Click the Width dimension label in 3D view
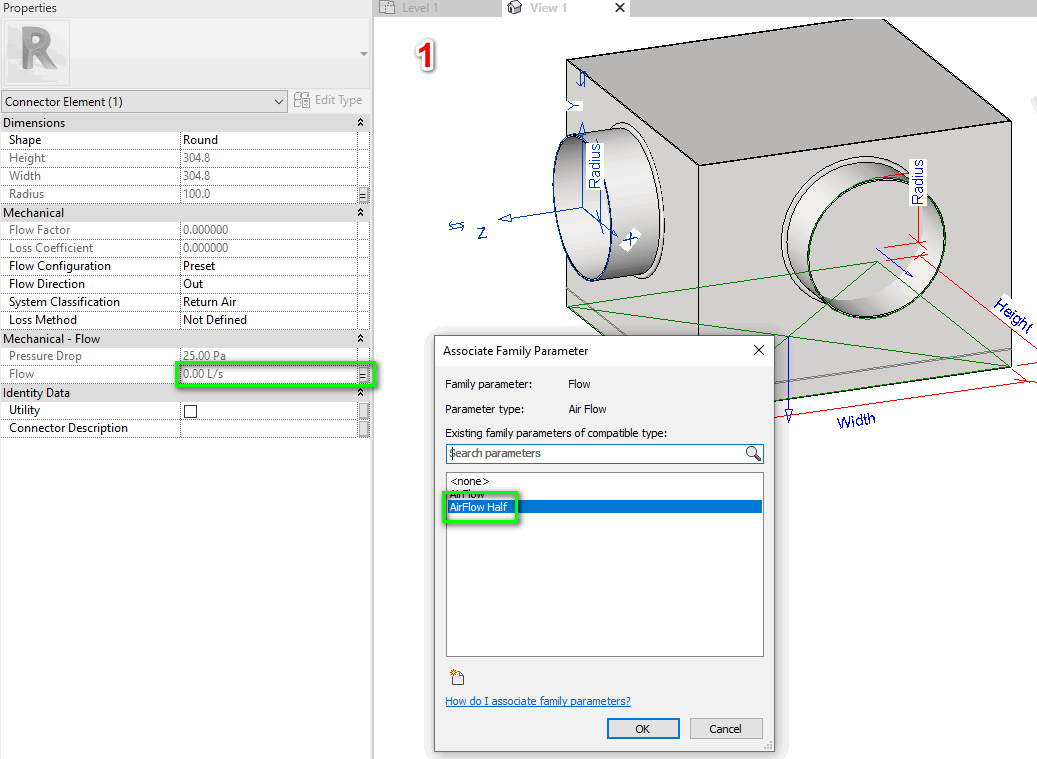Viewport: 1037px width, 759px height. (856, 420)
